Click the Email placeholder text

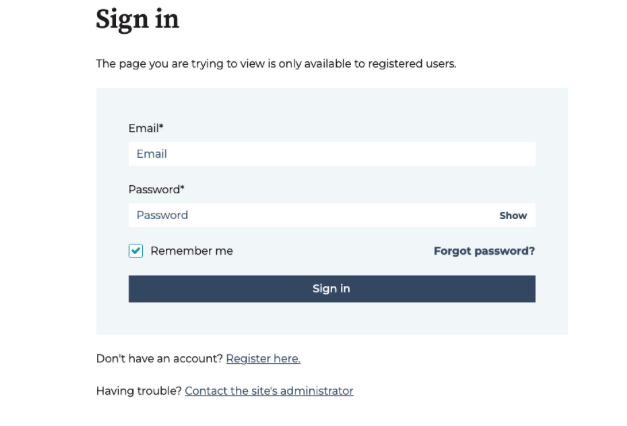coord(152,154)
